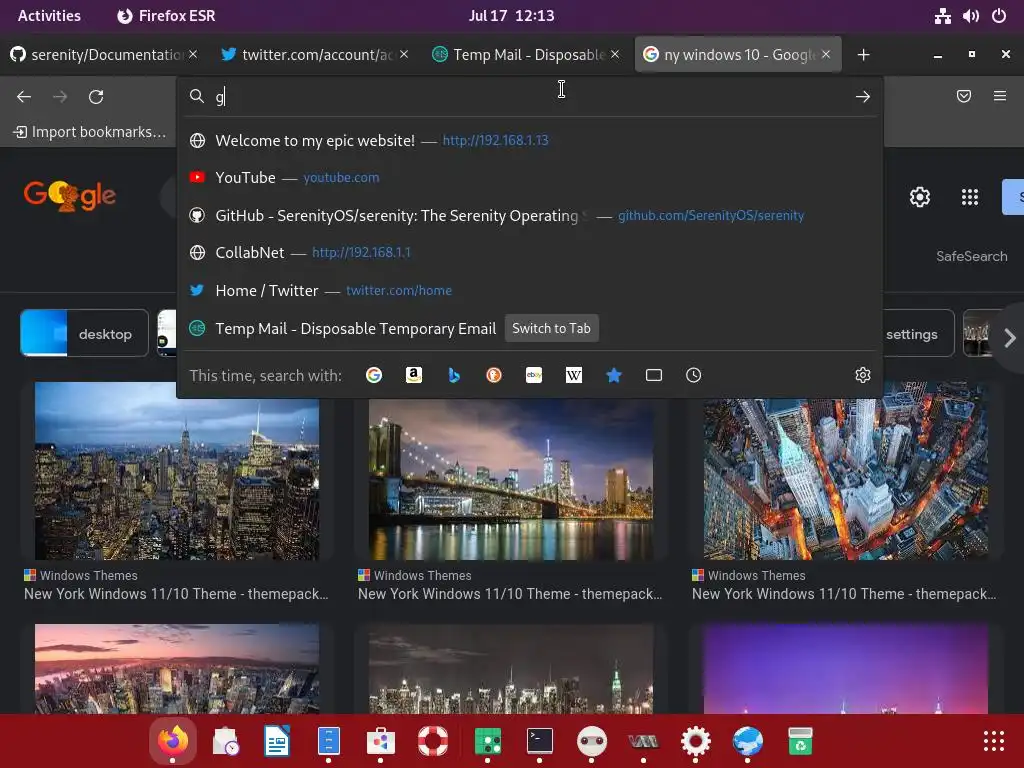Click the Google doodle logo

pyautogui.click(x=70, y=195)
